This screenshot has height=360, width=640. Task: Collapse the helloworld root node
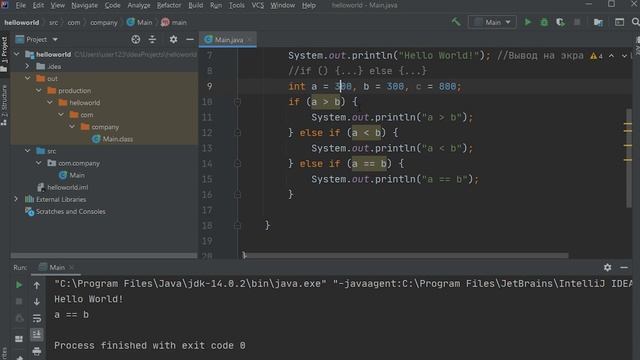[17, 54]
